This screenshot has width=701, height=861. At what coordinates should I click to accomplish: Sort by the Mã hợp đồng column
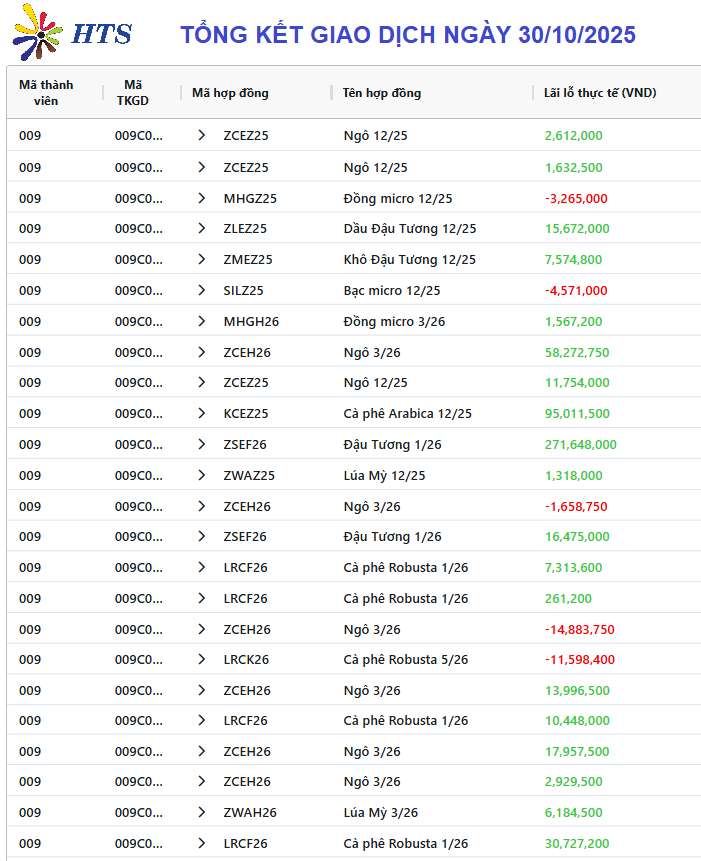[x=230, y=93]
